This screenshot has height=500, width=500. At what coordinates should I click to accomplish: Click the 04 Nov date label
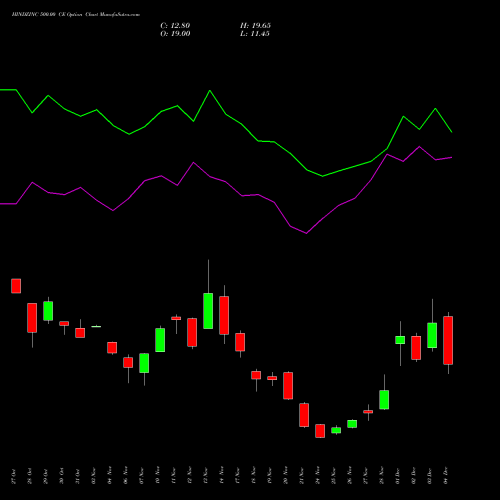click(x=109, y=476)
